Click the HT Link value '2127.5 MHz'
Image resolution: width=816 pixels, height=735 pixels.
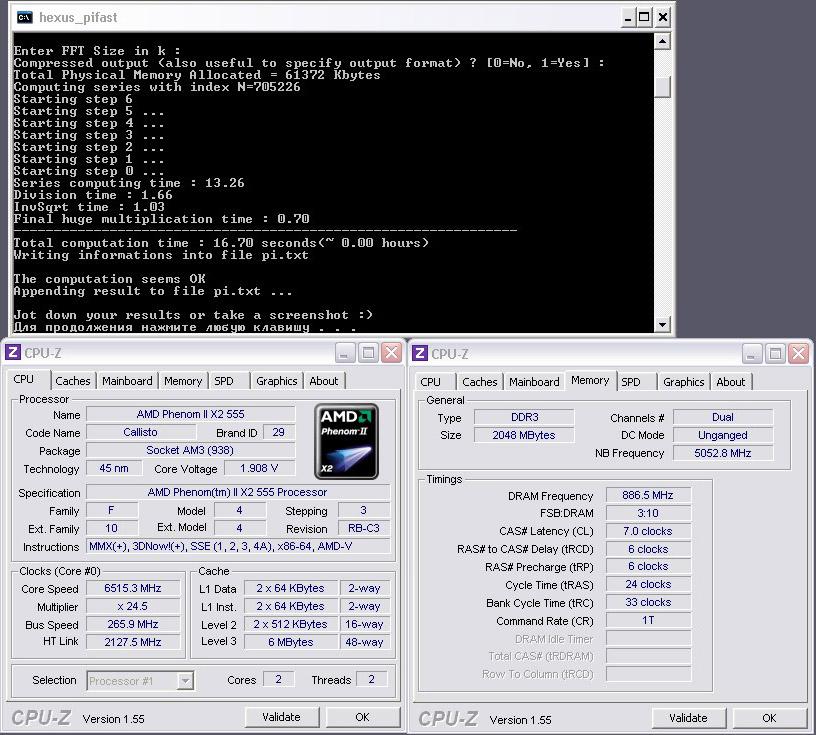pos(133,642)
